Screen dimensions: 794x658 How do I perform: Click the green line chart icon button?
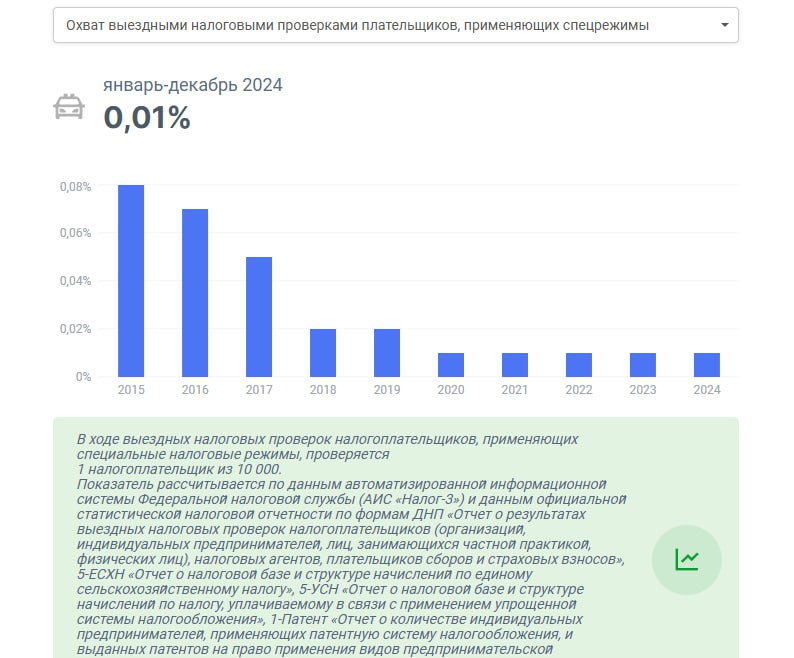[x=686, y=560]
